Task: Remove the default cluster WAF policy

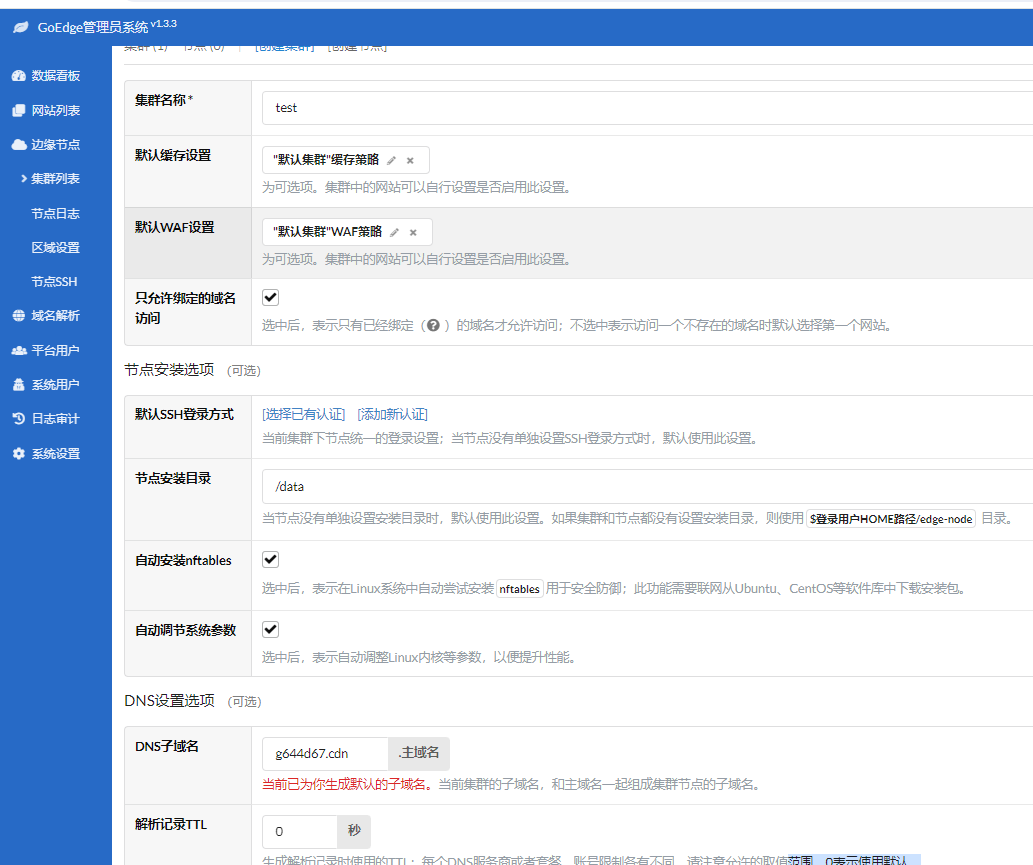Action: click(x=413, y=232)
